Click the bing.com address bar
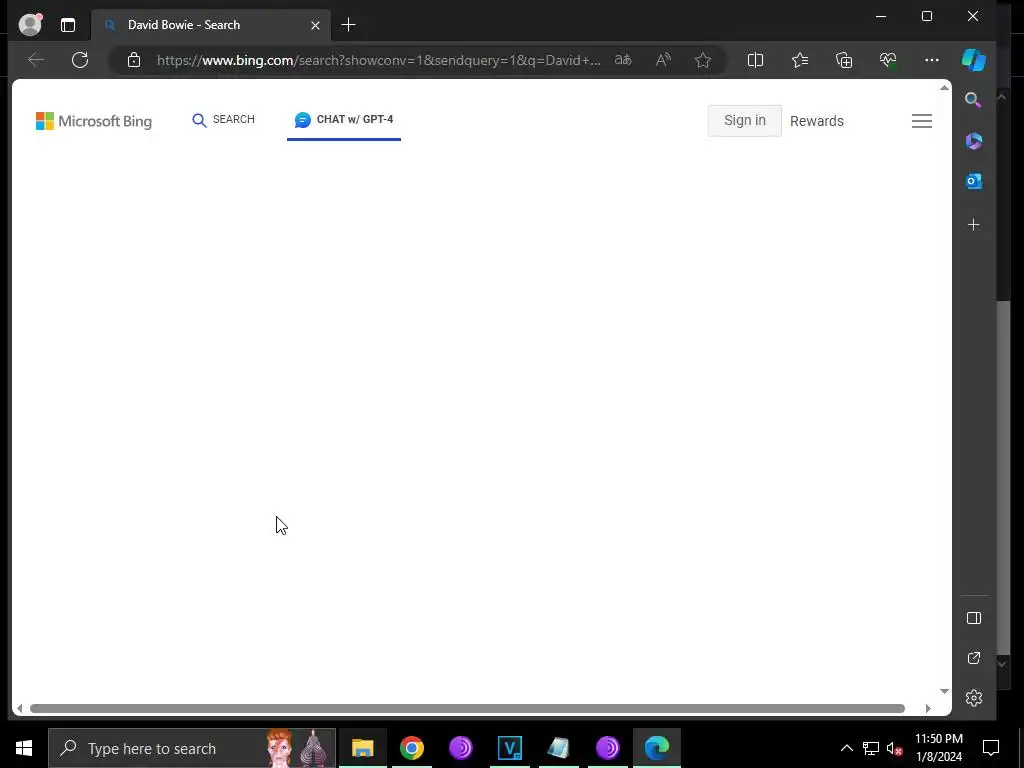This screenshot has width=1024, height=768. click(x=377, y=60)
